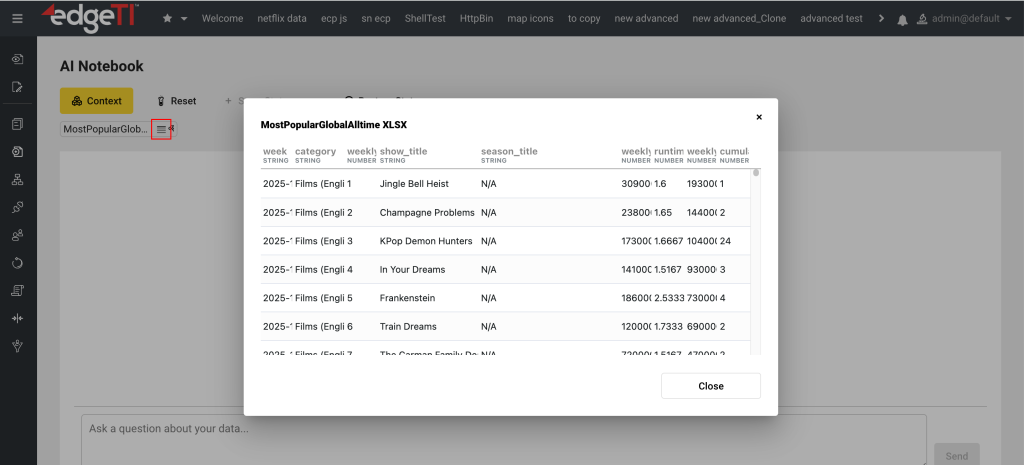Dismiss dialog with the X icon
Viewport: 1024px width, 465px height.
(759, 117)
